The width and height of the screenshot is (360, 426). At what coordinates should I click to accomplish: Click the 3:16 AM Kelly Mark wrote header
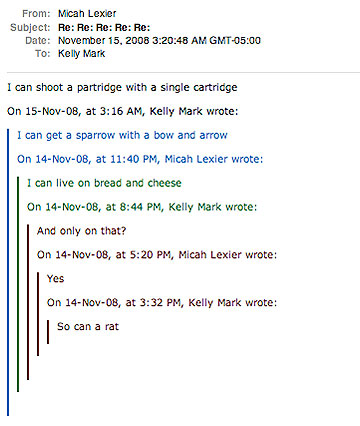(123, 111)
